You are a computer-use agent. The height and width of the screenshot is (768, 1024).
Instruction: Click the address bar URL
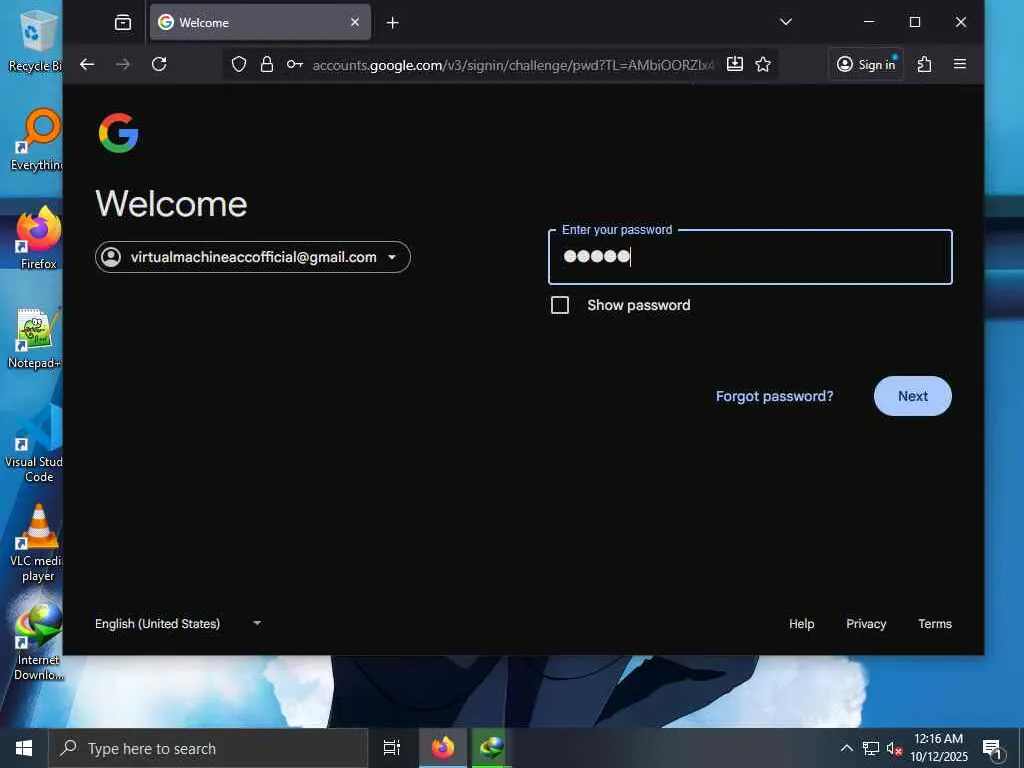click(x=513, y=65)
